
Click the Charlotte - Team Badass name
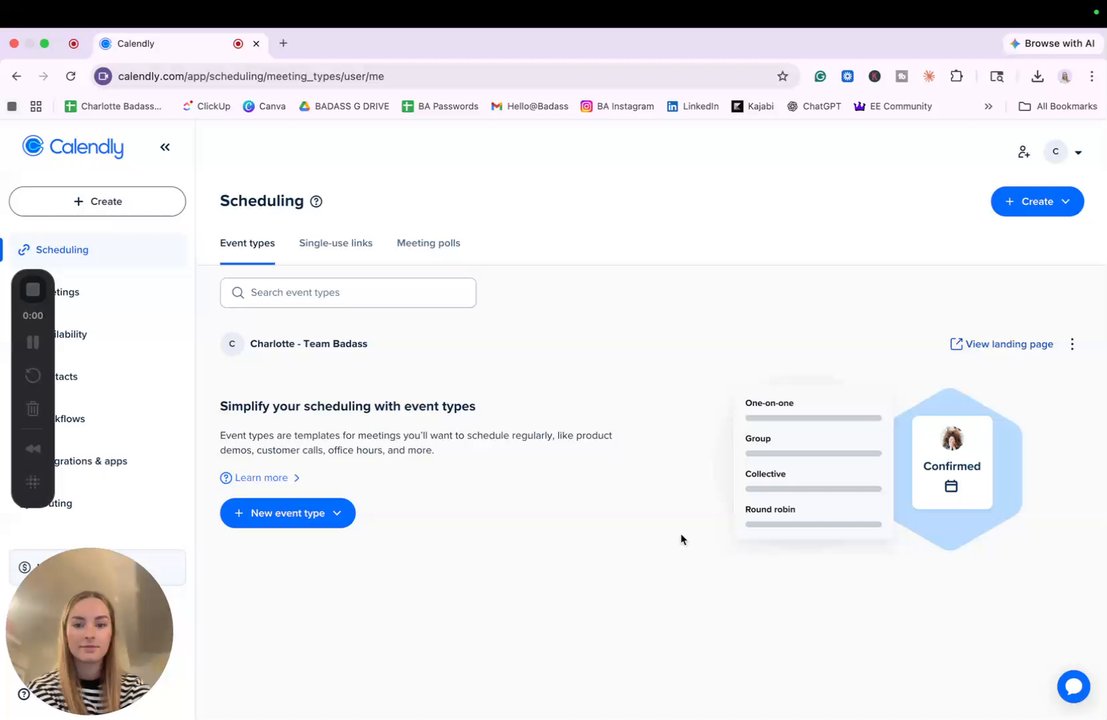point(309,344)
